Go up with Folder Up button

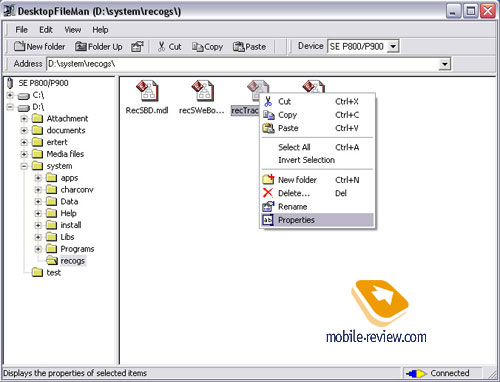pos(99,47)
